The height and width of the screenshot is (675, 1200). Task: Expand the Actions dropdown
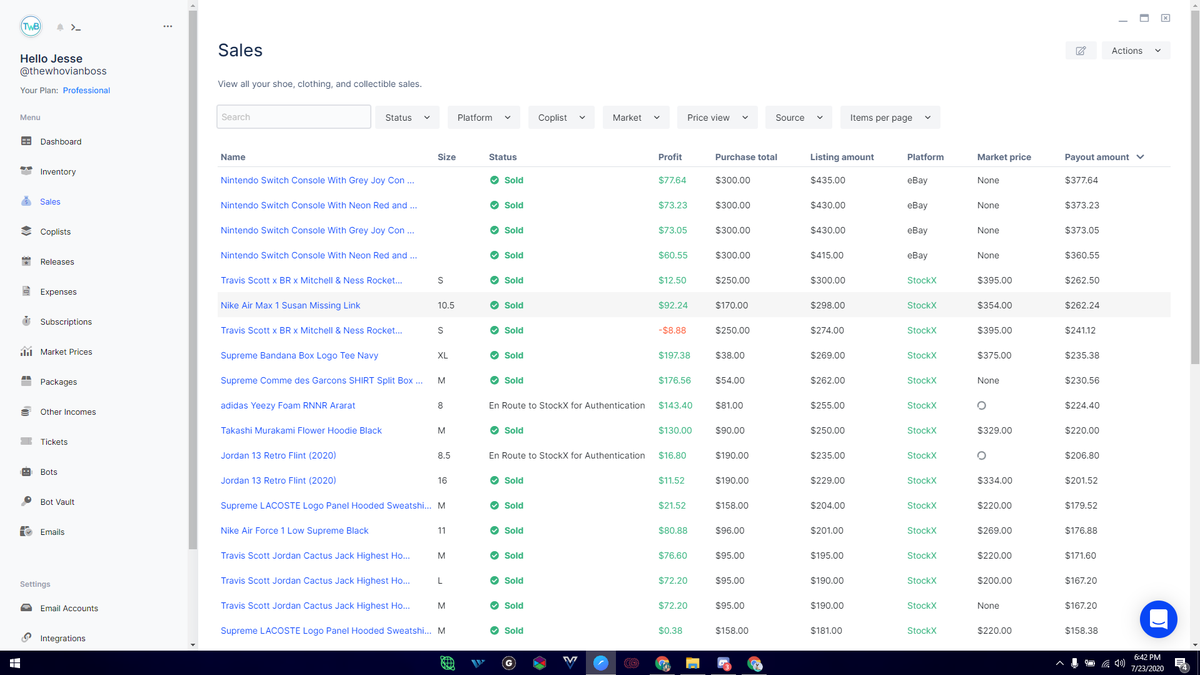[x=1136, y=50]
